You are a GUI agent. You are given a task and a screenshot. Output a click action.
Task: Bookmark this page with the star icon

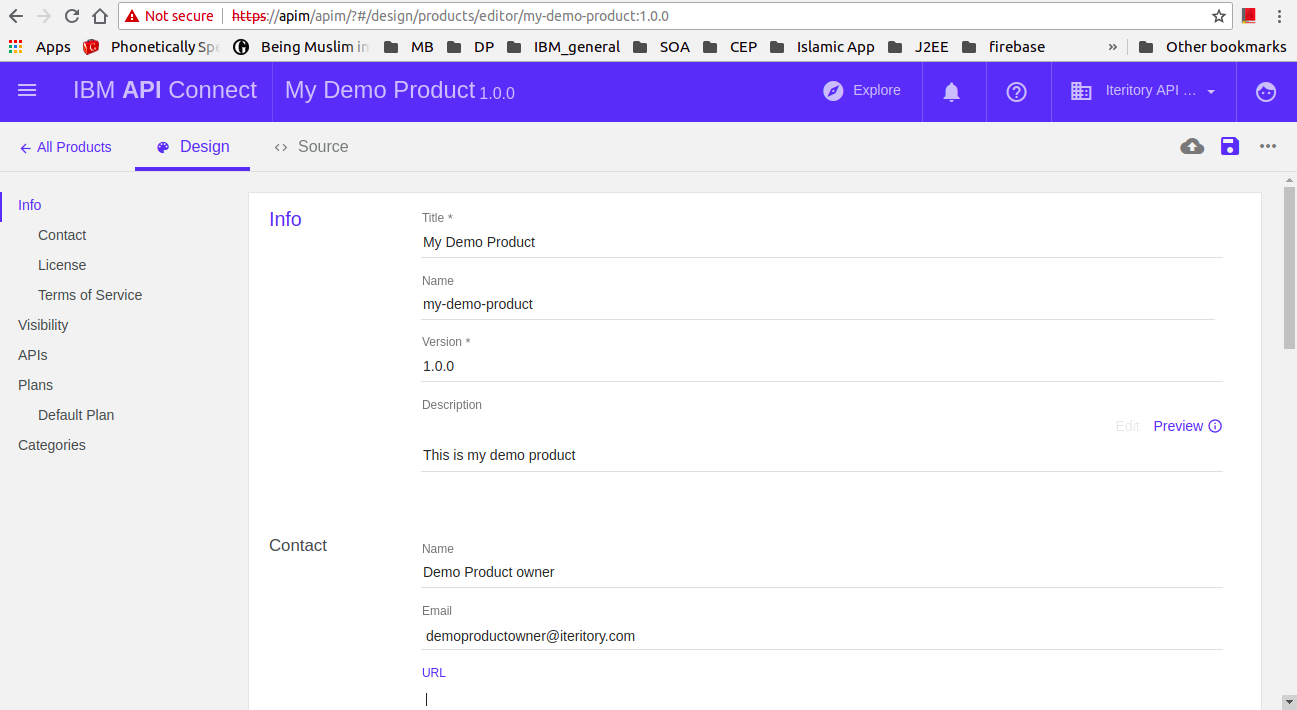[x=1219, y=16]
